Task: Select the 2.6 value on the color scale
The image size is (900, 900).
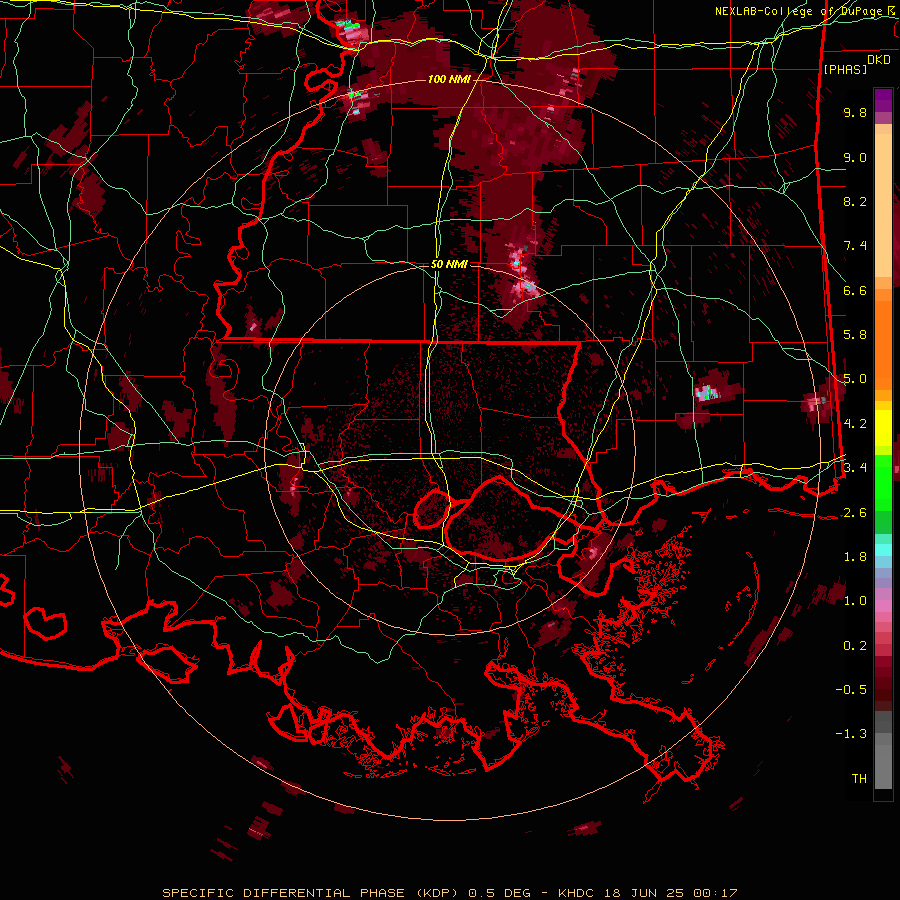Action: (x=855, y=513)
